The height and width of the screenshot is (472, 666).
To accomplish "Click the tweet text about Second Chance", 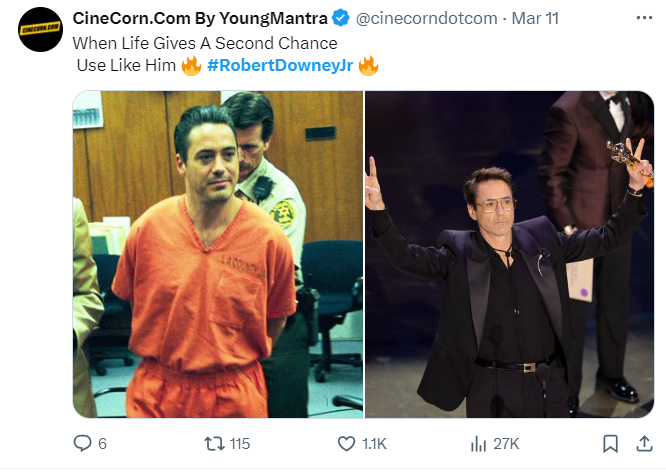I will 205,44.
